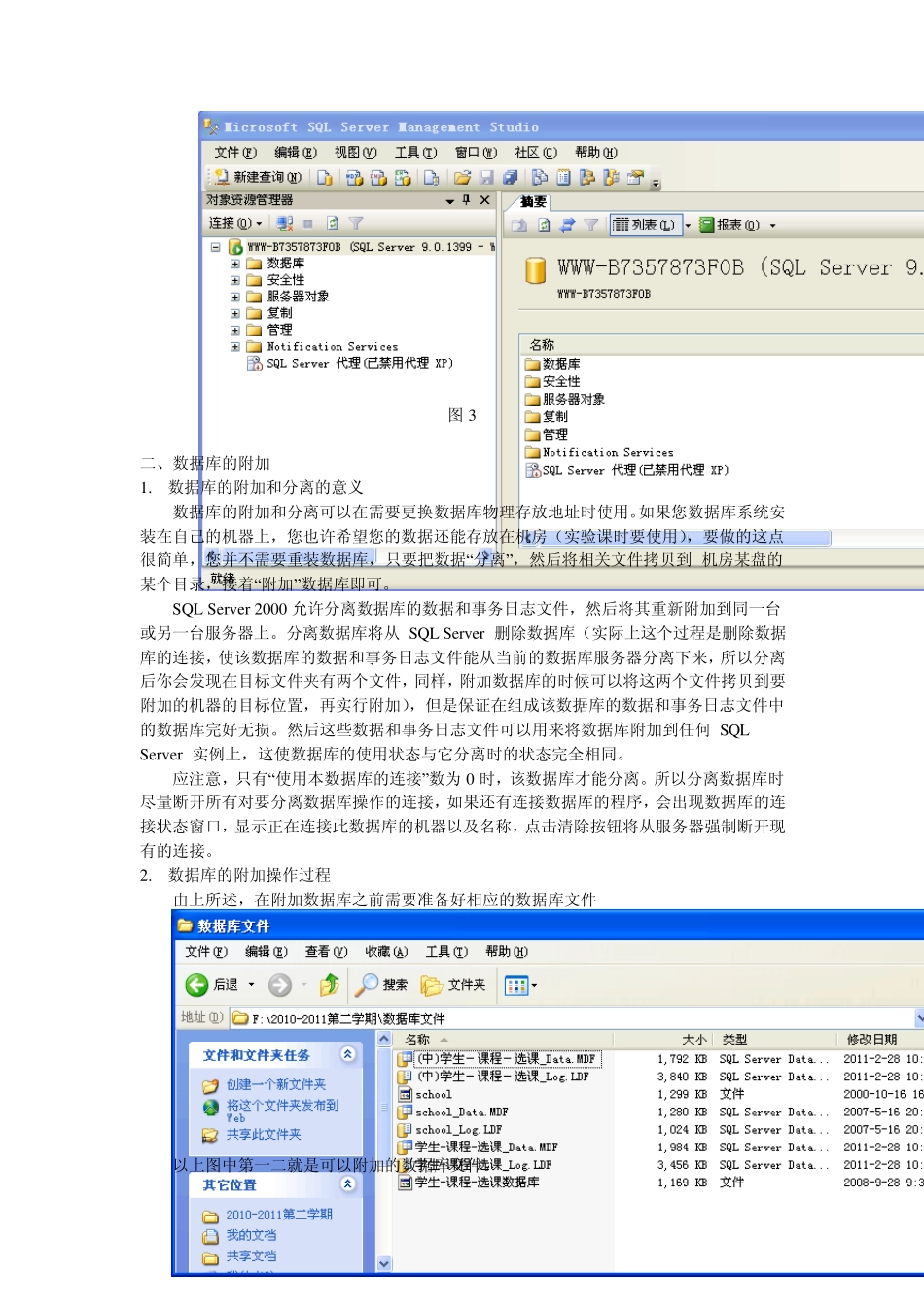The image size is (924, 1307).
Task: Collapse the 其它位置 pane chevron
Action: [348, 1183]
